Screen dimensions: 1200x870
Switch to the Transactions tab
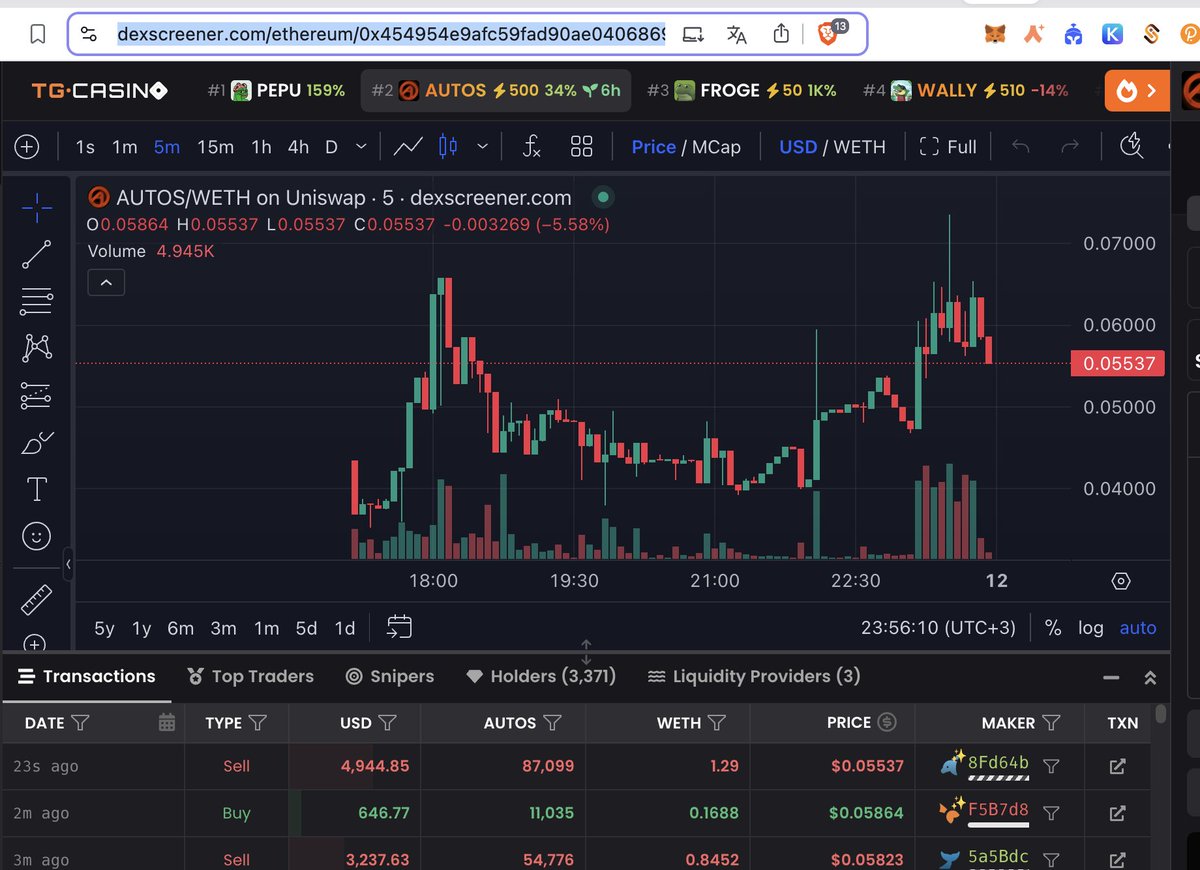click(87, 677)
